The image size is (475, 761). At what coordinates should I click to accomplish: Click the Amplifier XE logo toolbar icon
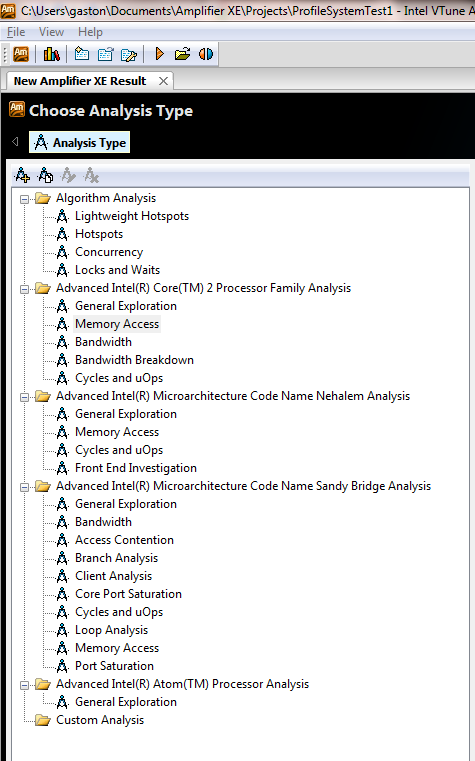click(x=21, y=54)
